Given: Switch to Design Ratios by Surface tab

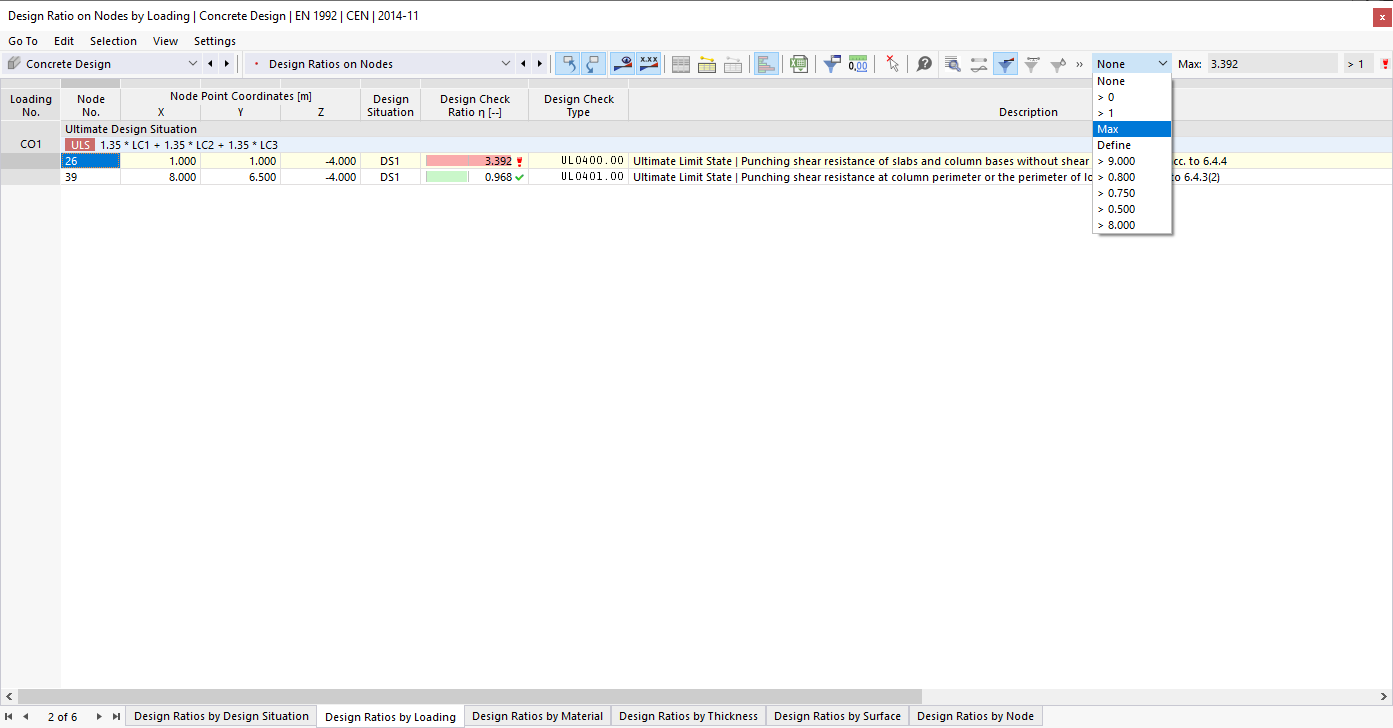Looking at the screenshot, I should (x=837, y=716).
